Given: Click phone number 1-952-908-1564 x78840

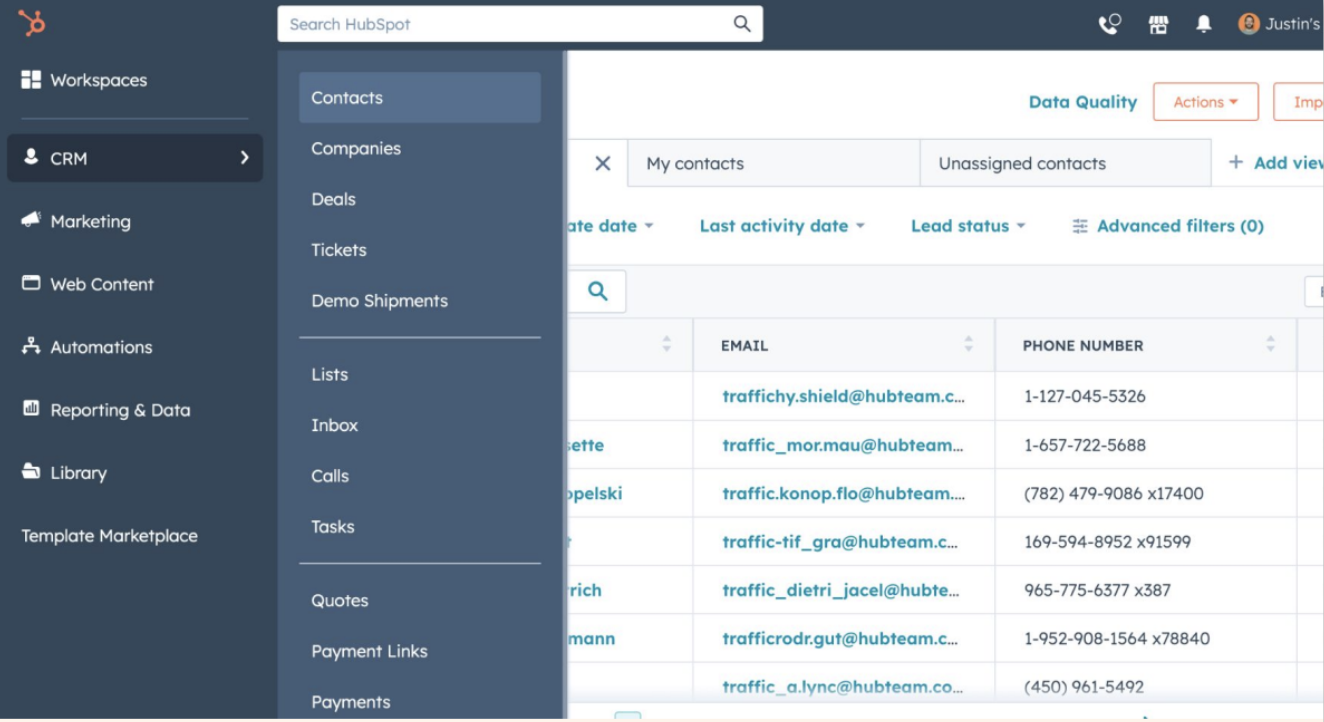Looking at the screenshot, I should (1117, 639).
